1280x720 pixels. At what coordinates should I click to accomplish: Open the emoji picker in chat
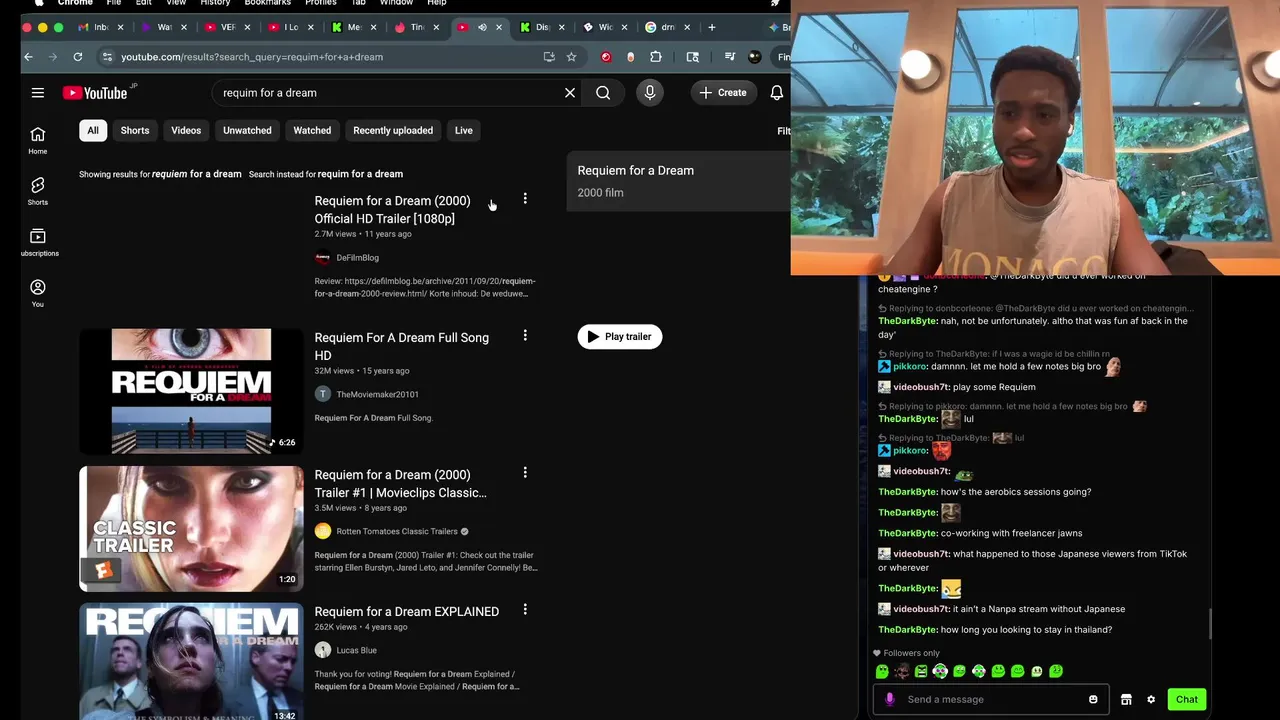tap(1093, 699)
